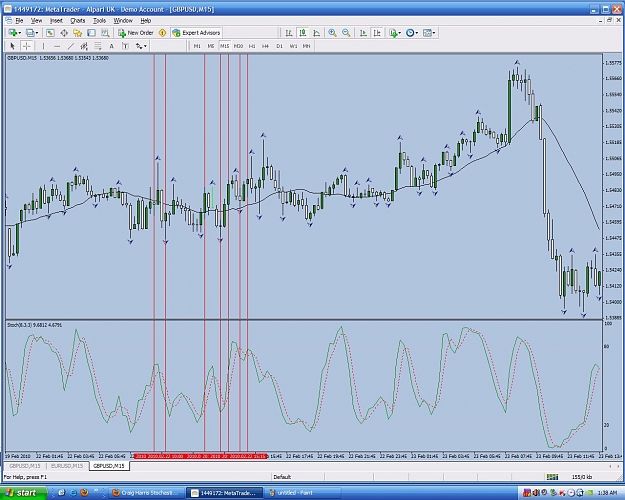Screen dimensions: 625x500
Task: Select the Trendline drawing tool
Action: (71, 46)
